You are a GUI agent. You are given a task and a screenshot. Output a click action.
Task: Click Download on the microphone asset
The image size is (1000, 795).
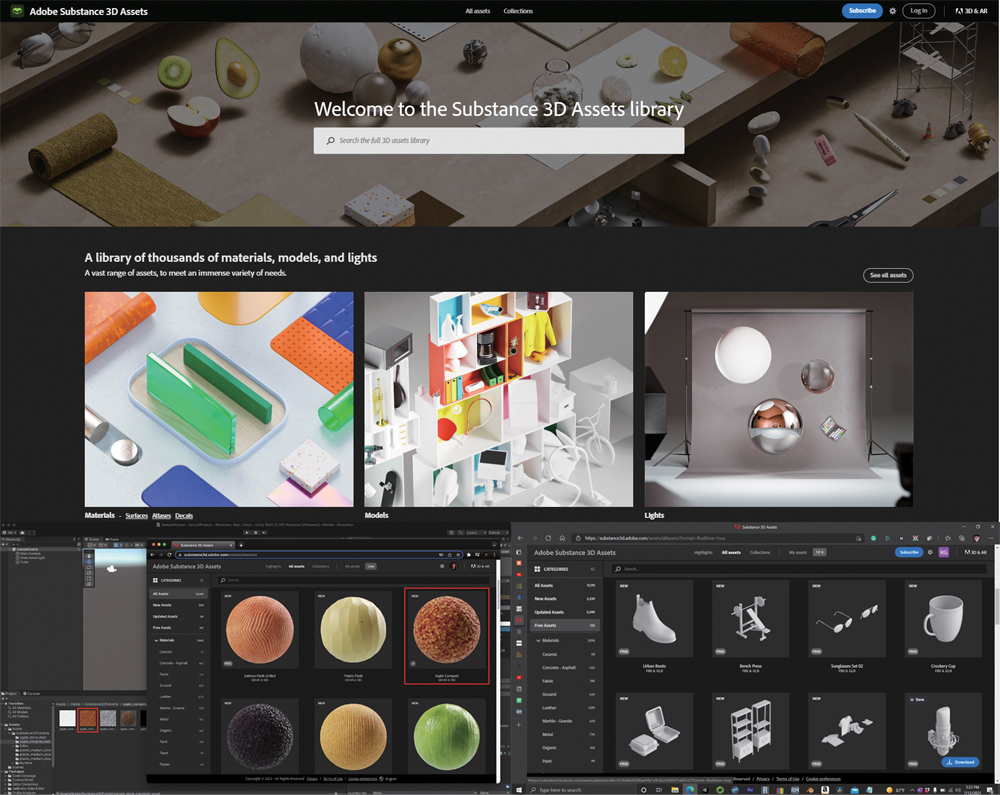point(960,762)
